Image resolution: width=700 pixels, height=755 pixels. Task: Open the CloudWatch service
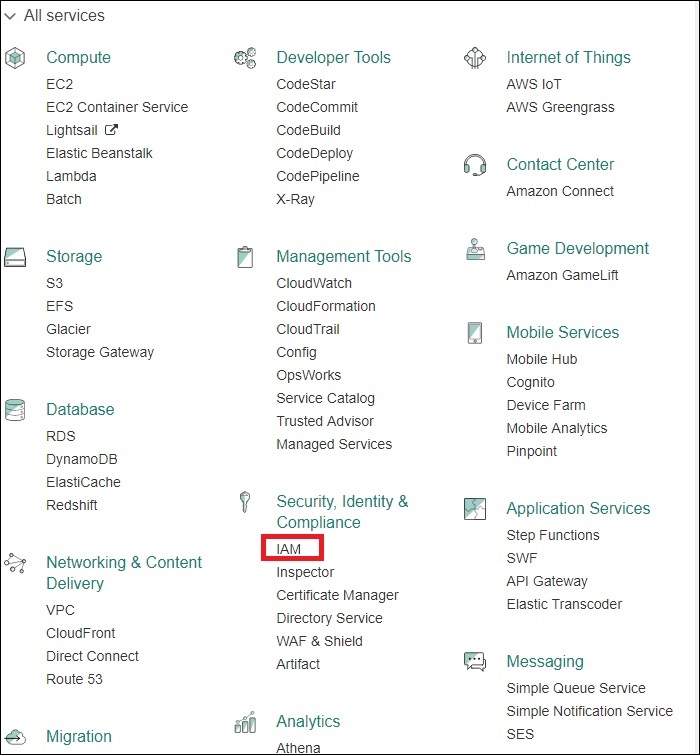[314, 283]
